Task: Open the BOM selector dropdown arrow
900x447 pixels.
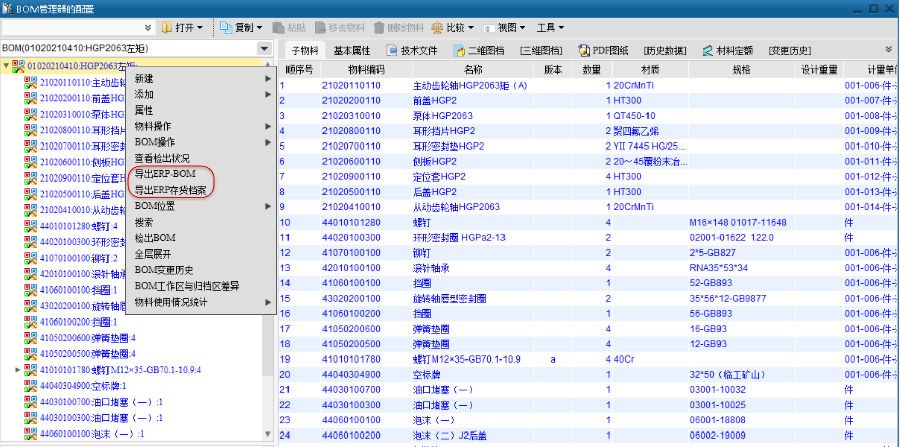Action: pyautogui.click(x=264, y=48)
